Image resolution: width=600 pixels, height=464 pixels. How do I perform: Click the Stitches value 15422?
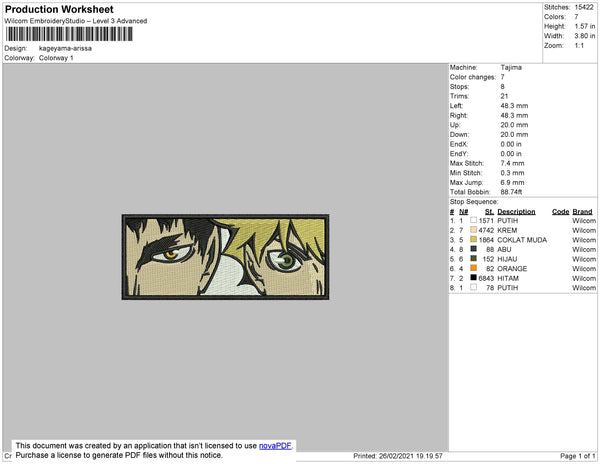pyautogui.click(x=584, y=7)
